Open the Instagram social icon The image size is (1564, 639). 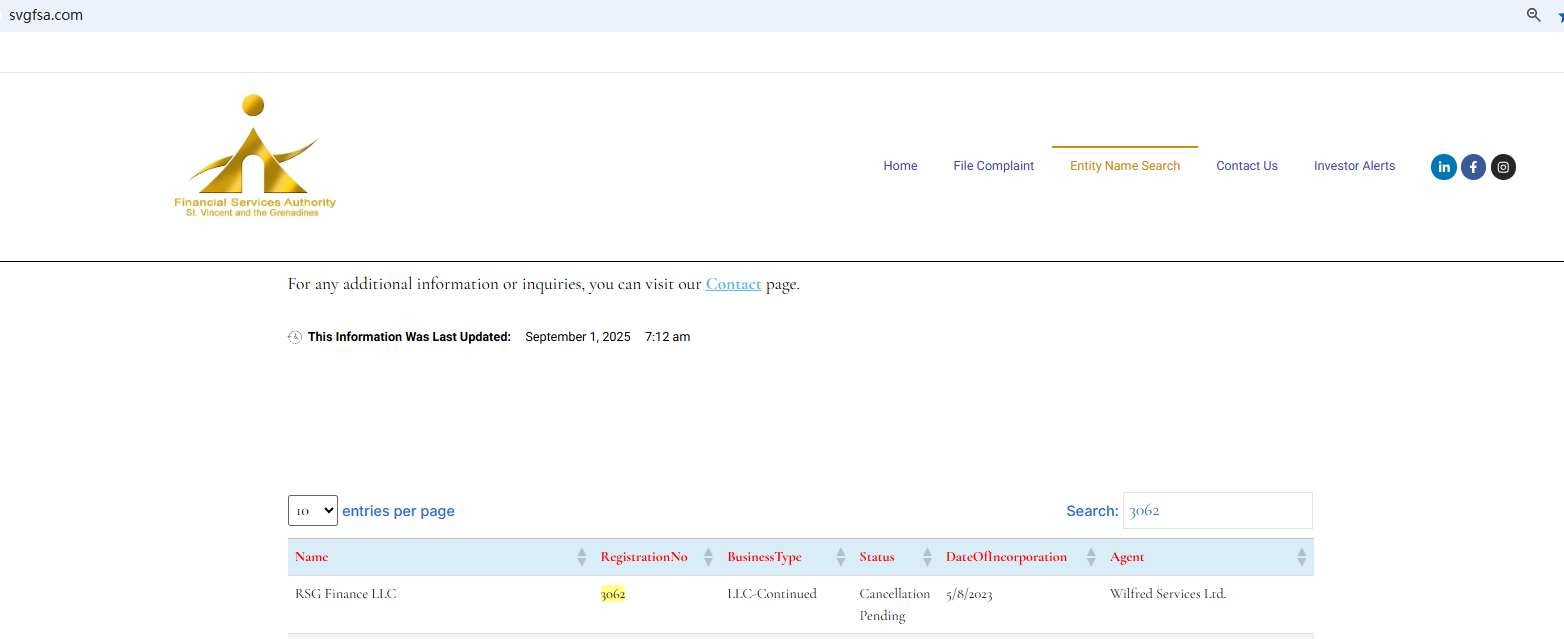pyautogui.click(x=1503, y=167)
